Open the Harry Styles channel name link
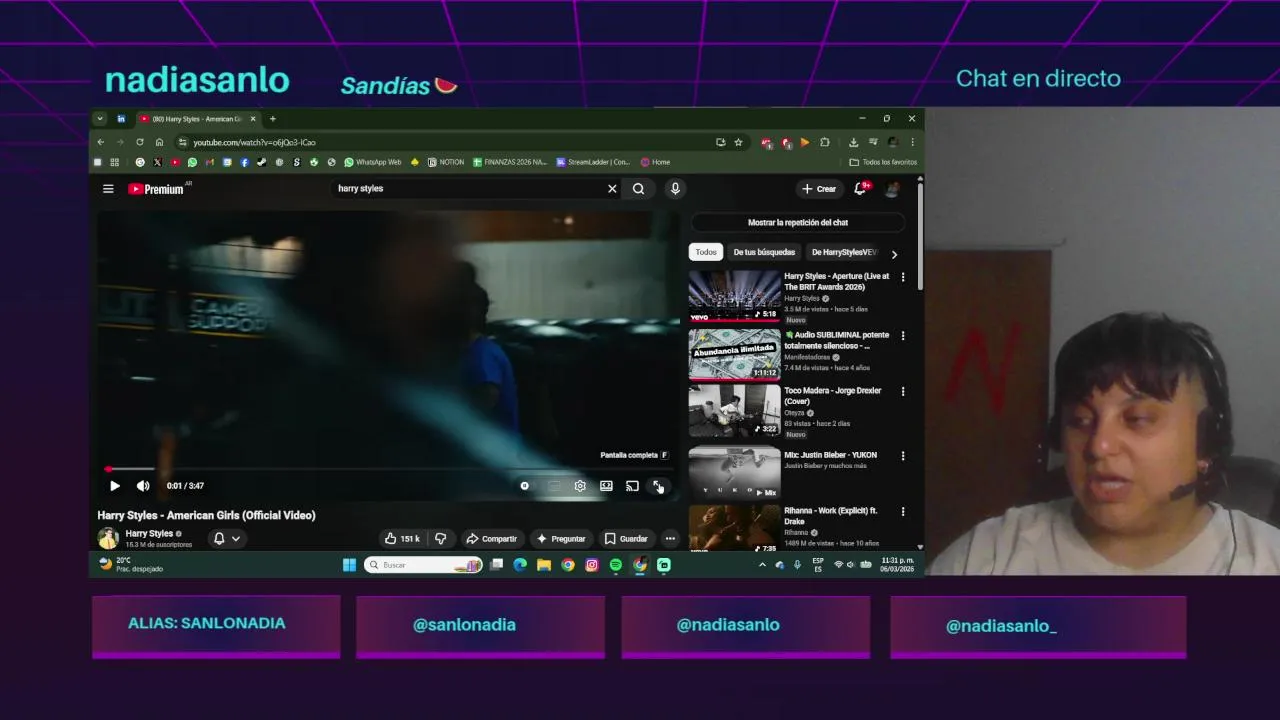 [149, 534]
